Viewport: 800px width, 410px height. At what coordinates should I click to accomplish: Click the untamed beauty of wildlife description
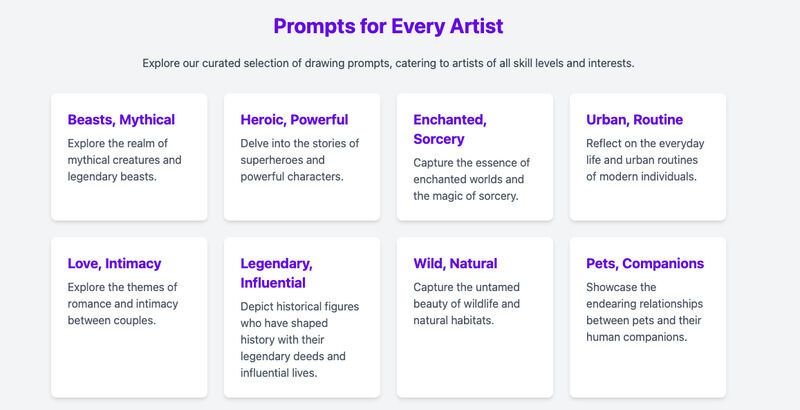click(467, 304)
